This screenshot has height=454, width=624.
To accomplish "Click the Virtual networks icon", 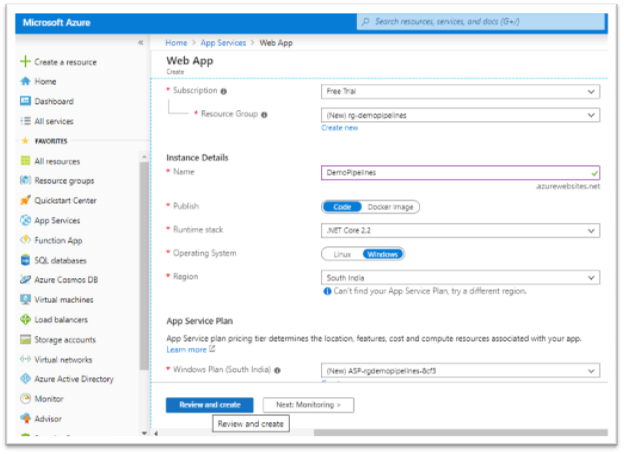I will coord(25,359).
